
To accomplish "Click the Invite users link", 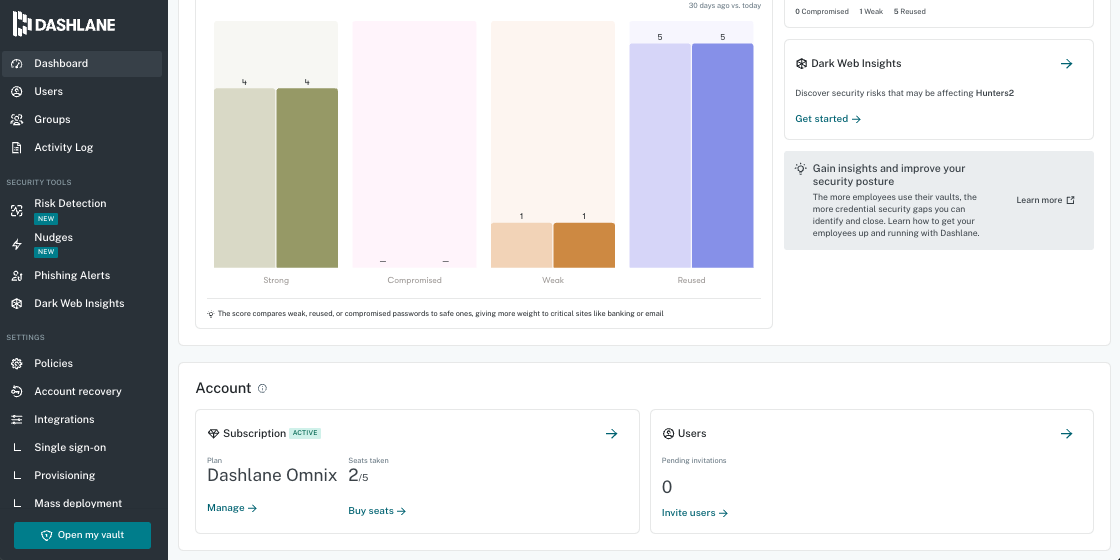I will (695, 513).
